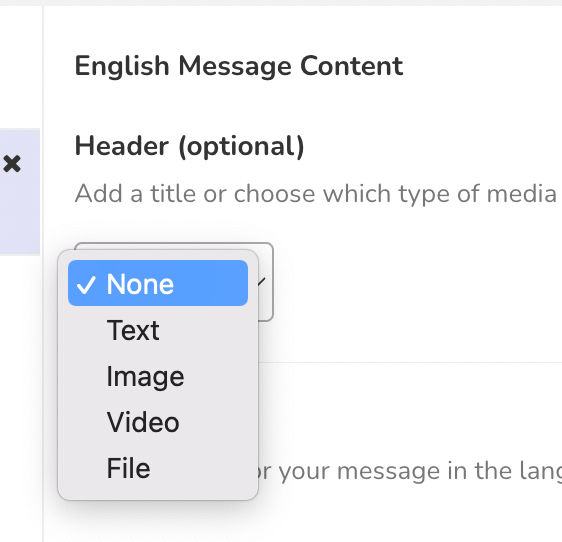
Task: Choose the None header option
Action: (x=158, y=283)
